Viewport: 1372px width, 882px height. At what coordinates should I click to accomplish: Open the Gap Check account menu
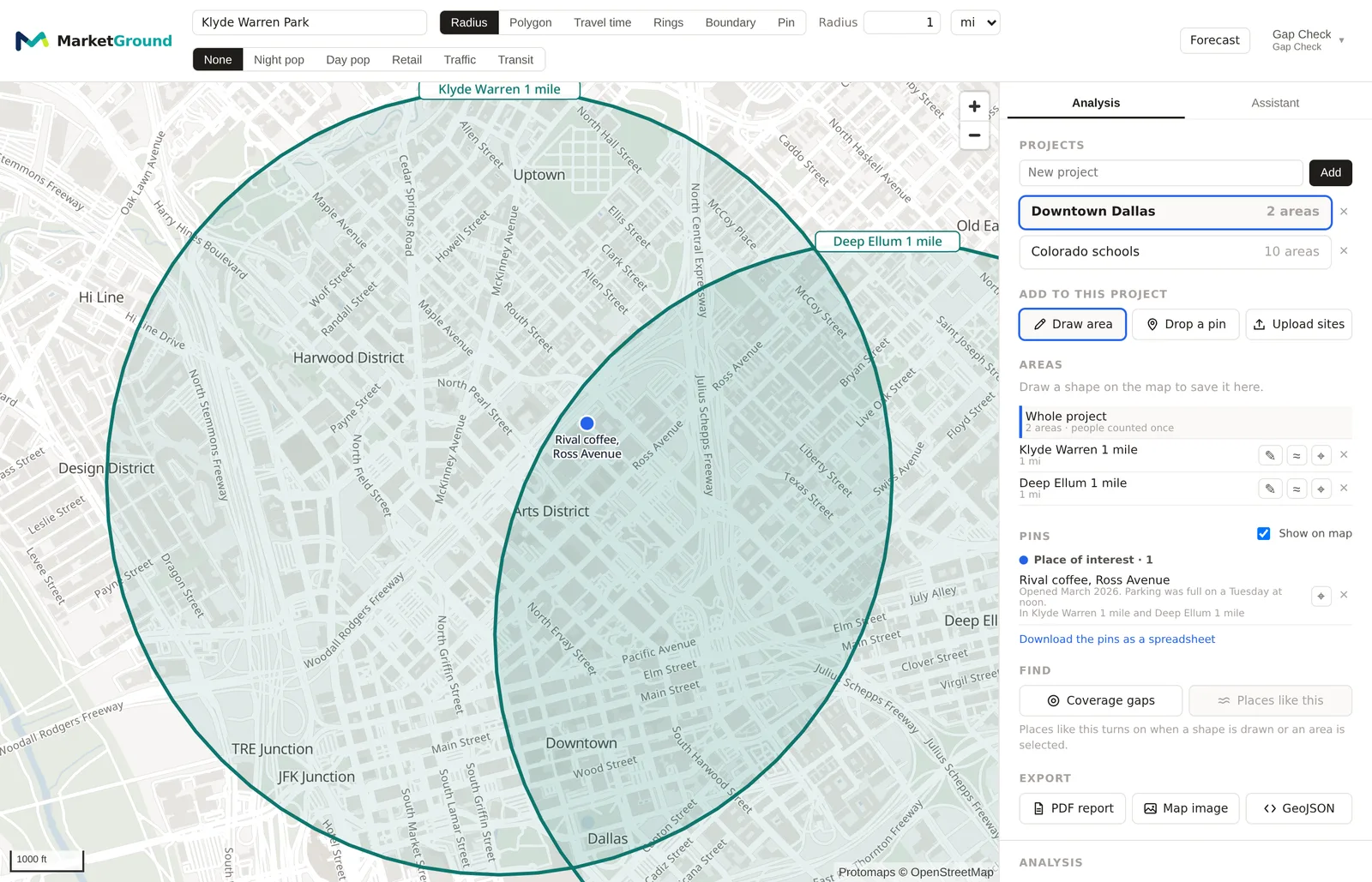[1308, 40]
